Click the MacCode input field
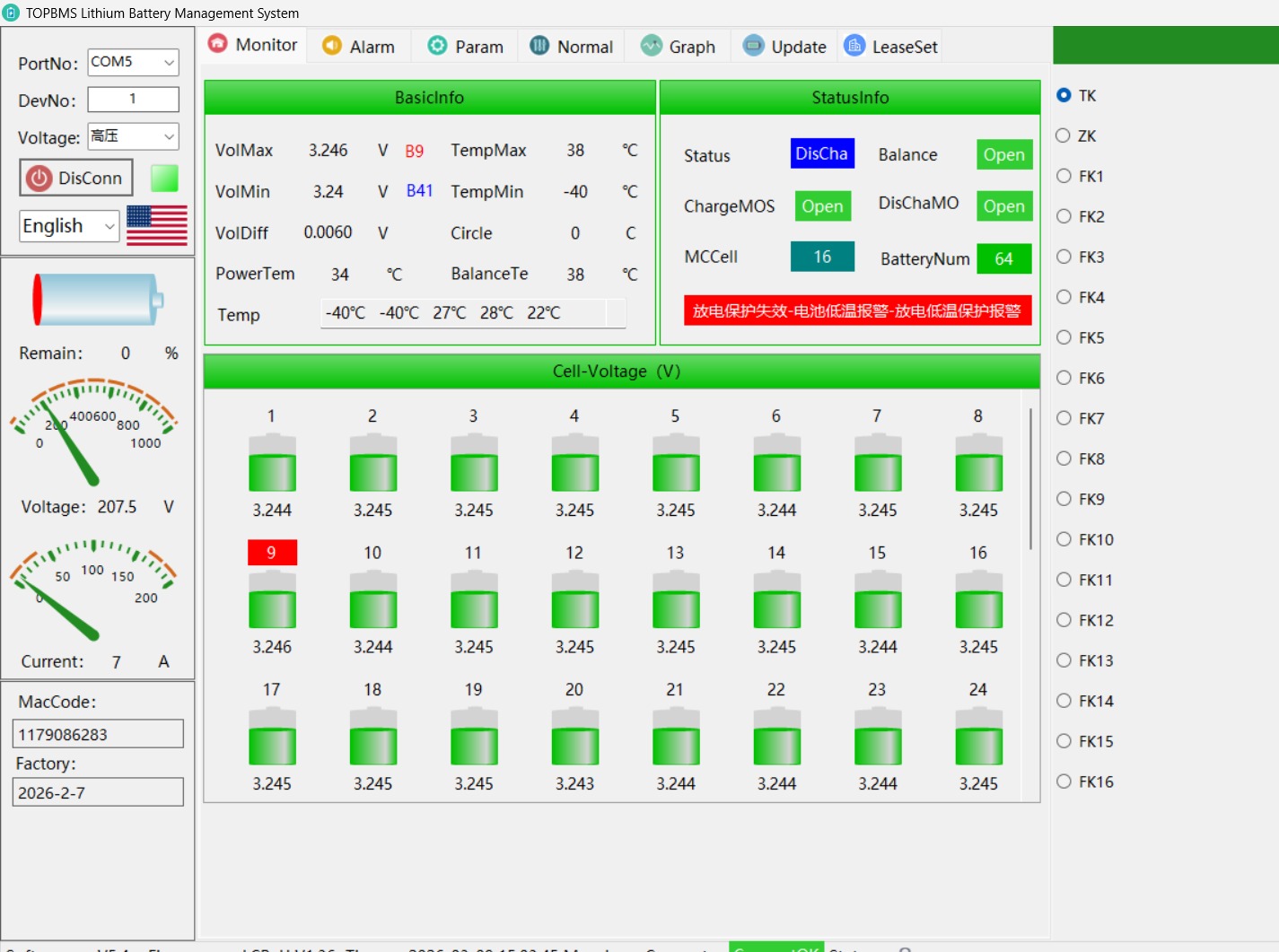 [x=98, y=734]
